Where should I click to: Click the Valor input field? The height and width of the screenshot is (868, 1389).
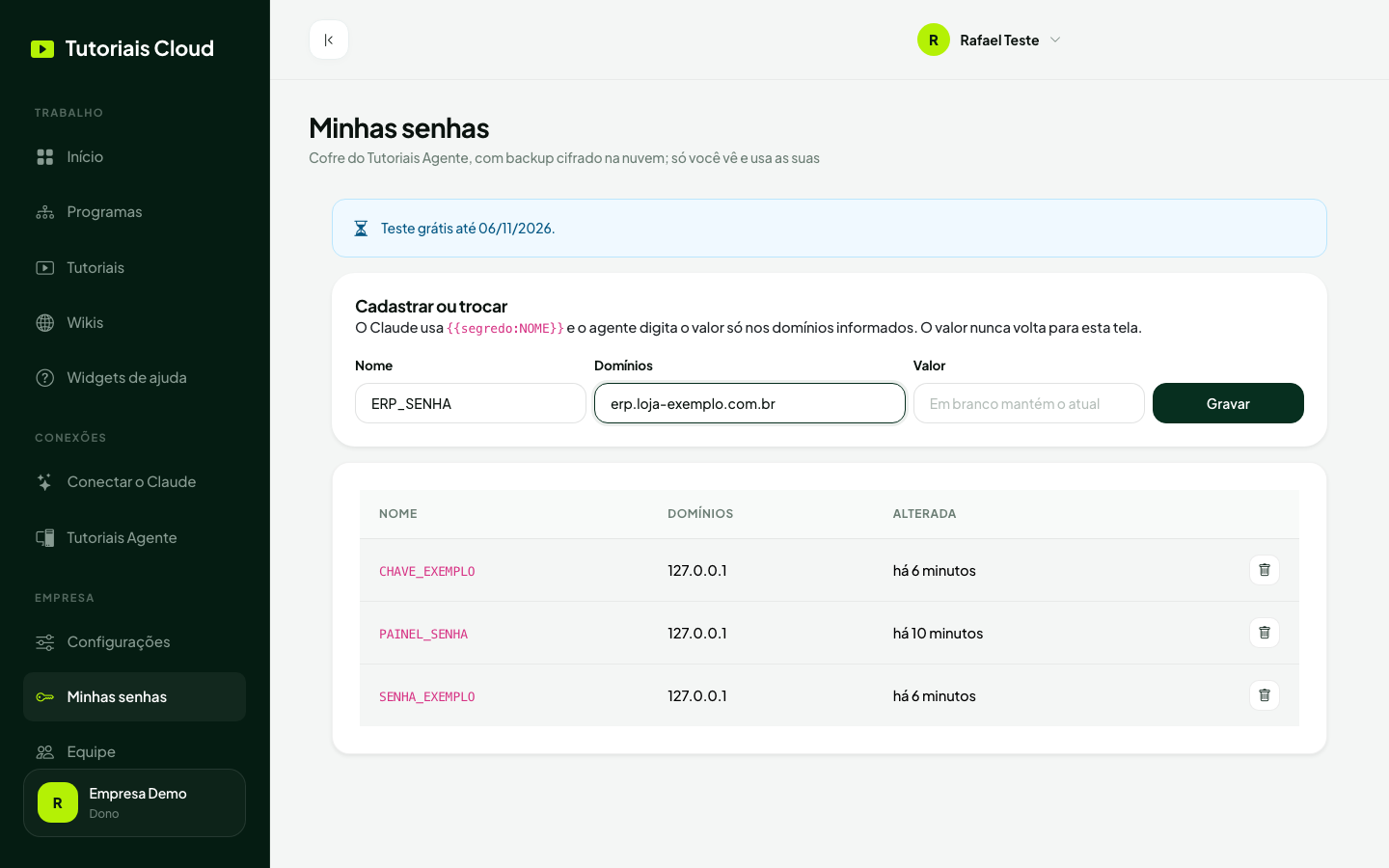(1029, 403)
